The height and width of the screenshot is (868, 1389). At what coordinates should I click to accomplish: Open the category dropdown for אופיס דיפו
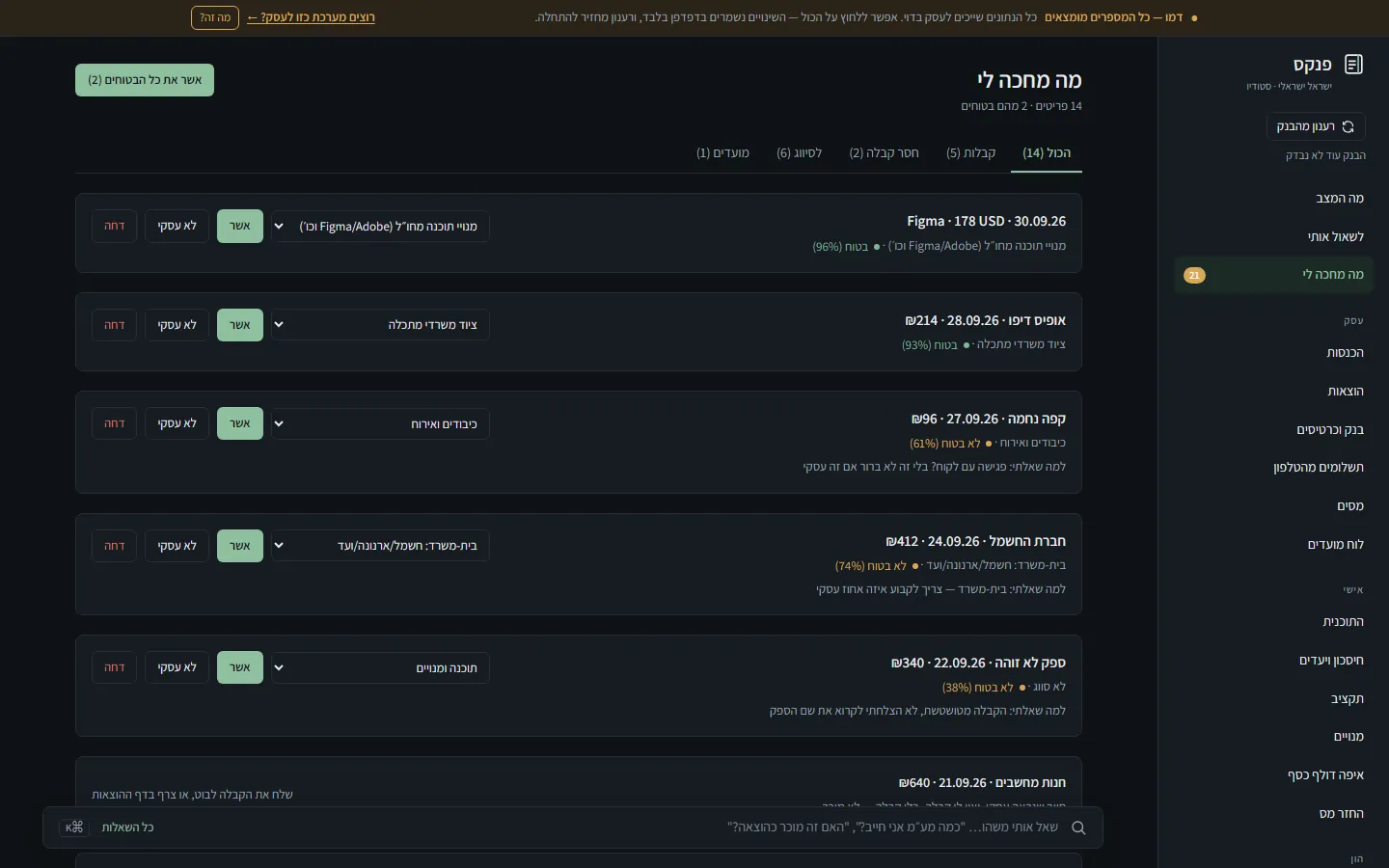[380, 325]
